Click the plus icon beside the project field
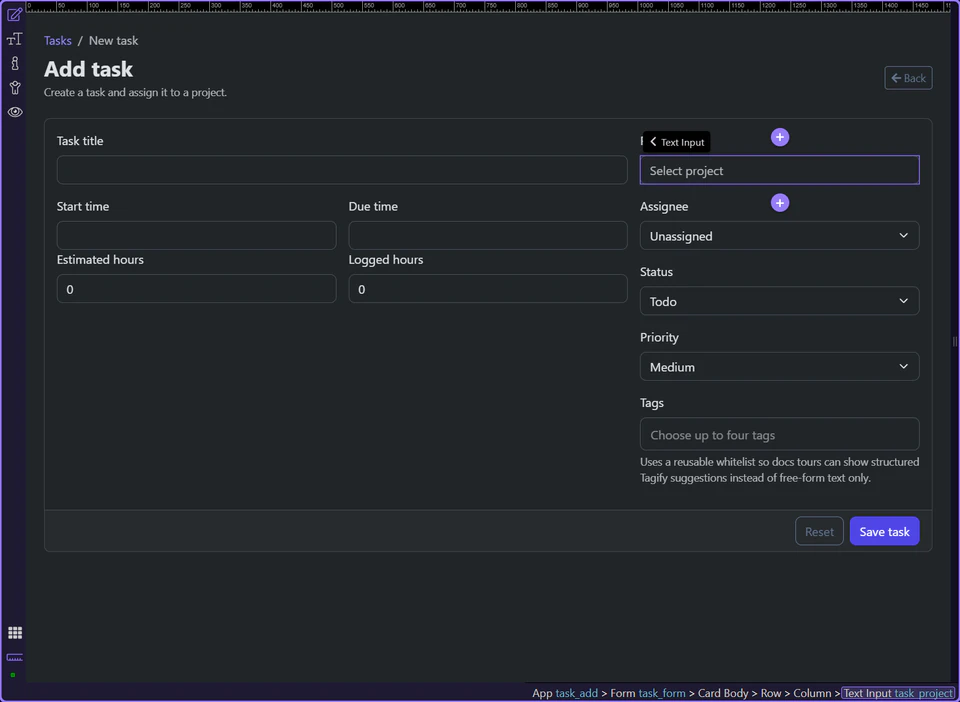The image size is (960, 702). (779, 137)
